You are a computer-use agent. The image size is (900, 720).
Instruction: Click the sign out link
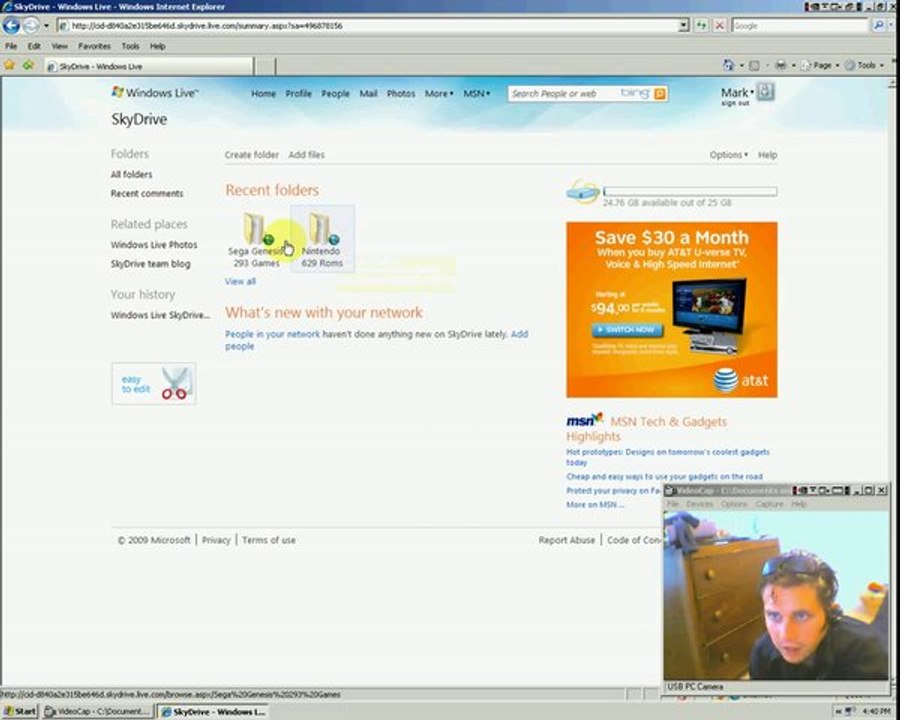735,103
